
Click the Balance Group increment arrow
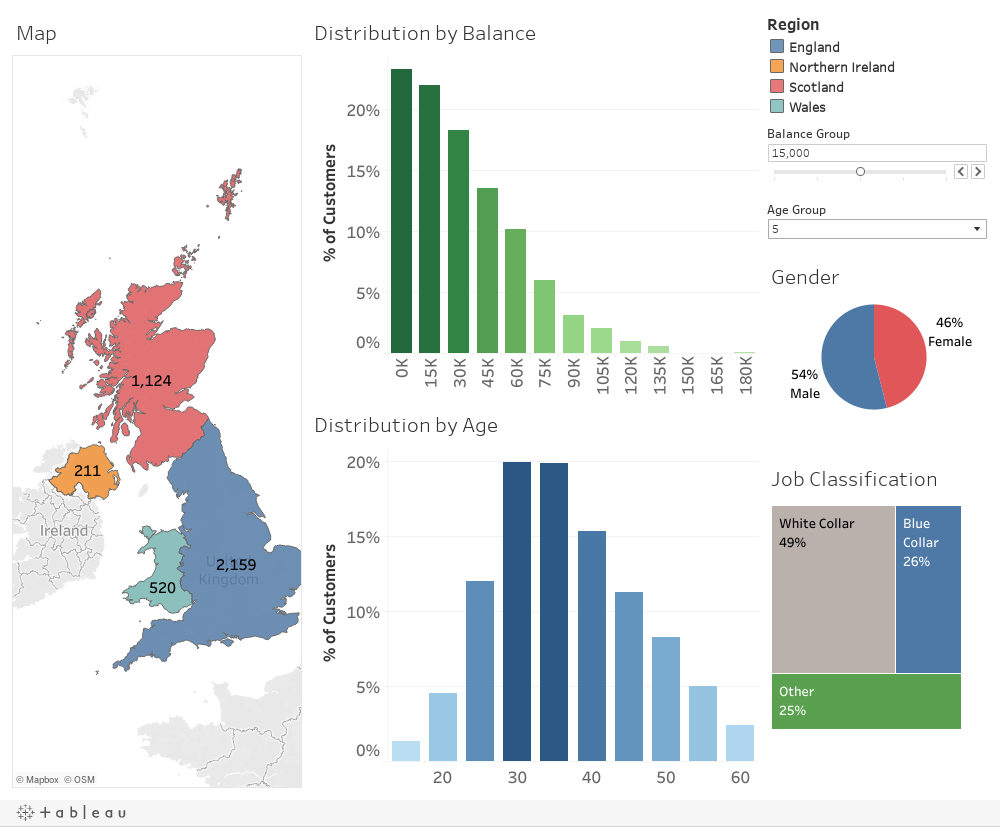(x=978, y=172)
